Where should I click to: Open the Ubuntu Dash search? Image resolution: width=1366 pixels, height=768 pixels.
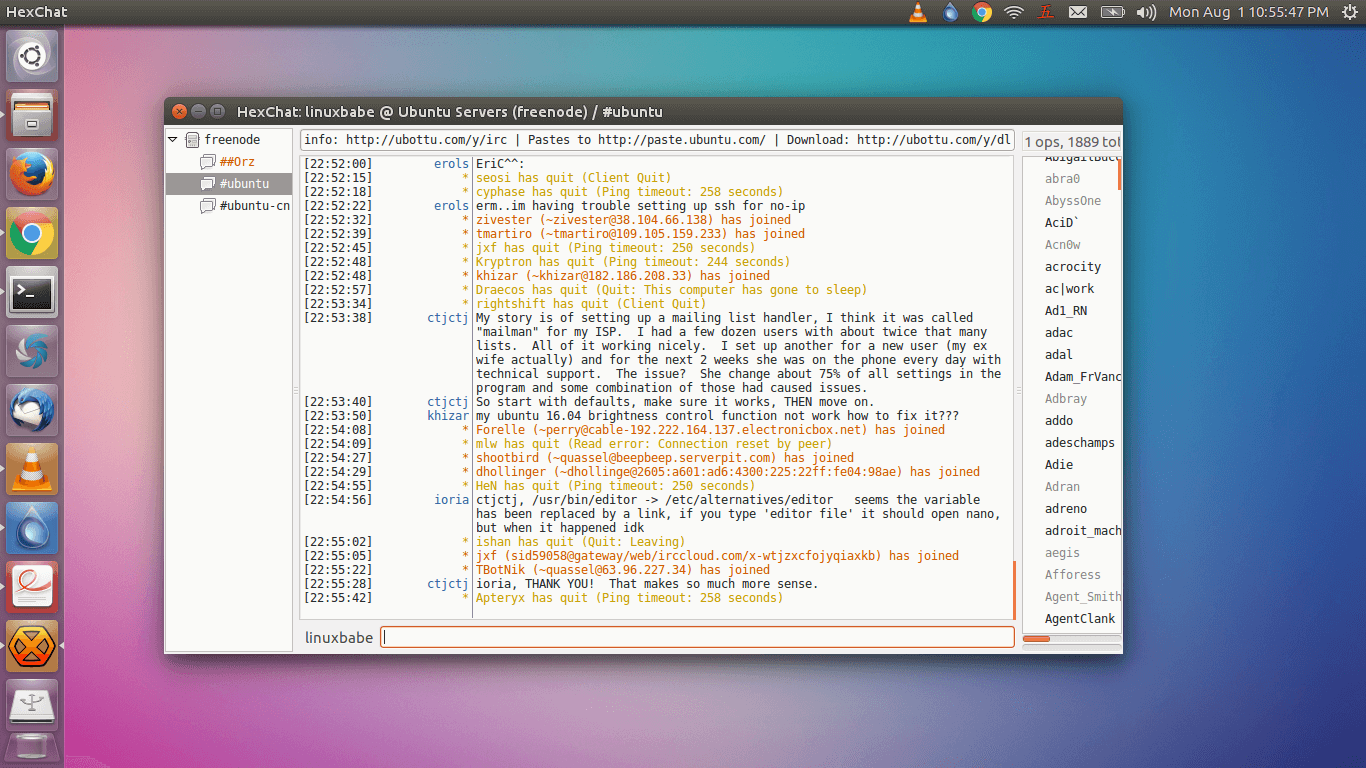(32, 56)
